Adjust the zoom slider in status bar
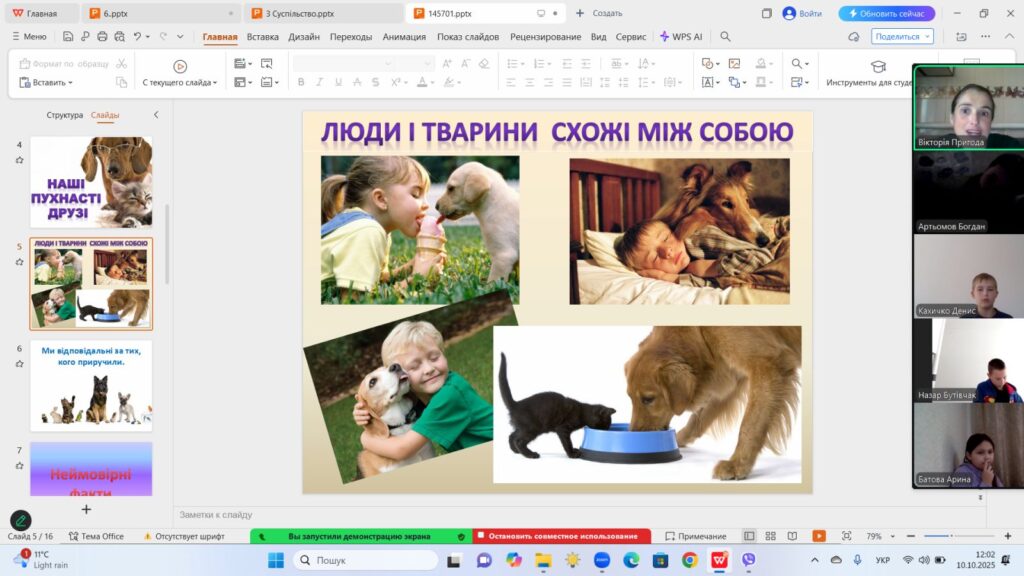The width and height of the screenshot is (1024, 576). point(950,536)
